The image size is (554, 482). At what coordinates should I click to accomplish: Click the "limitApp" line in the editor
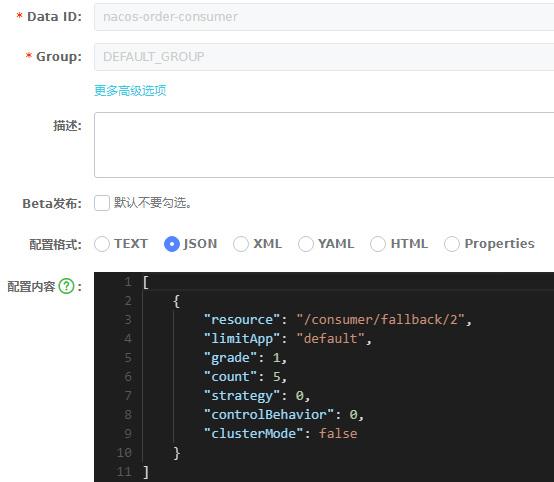[x=288, y=339]
